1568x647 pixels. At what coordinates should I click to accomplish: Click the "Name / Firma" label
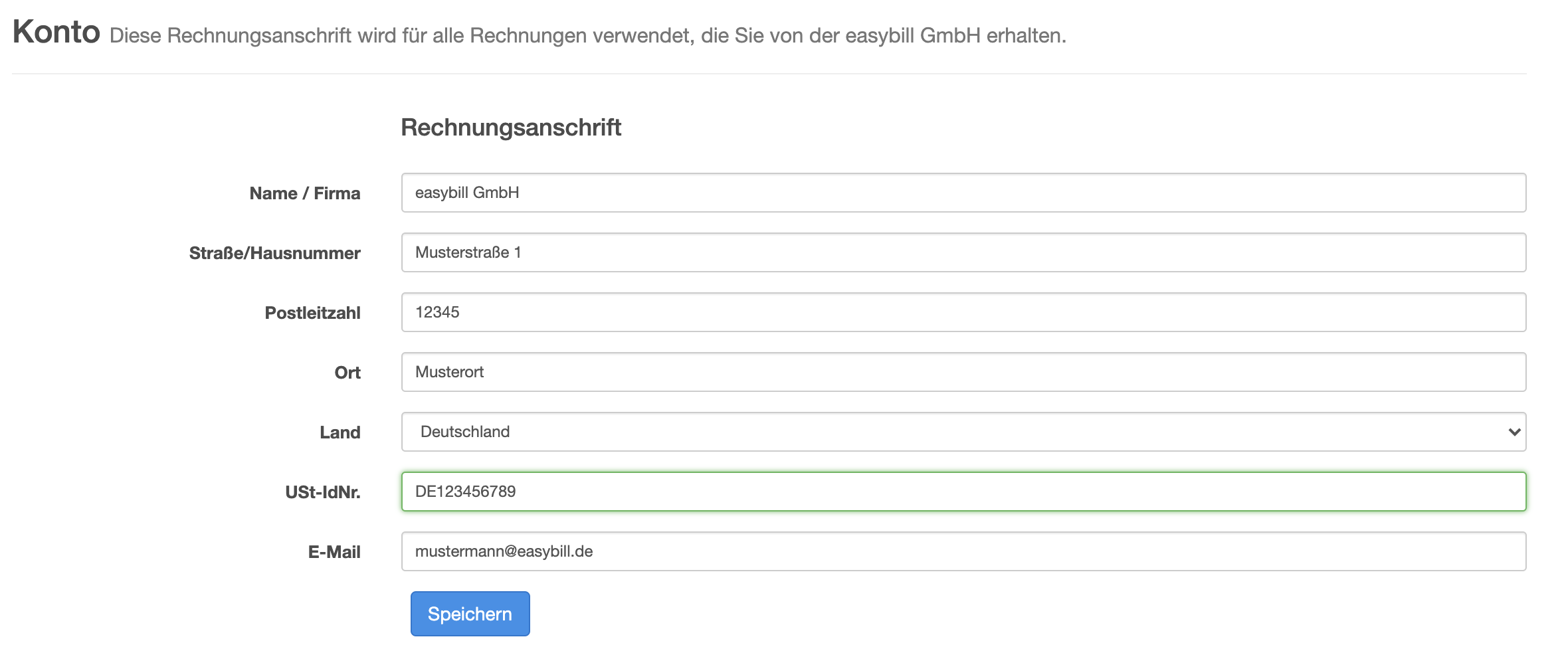click(x=305, y=193)
